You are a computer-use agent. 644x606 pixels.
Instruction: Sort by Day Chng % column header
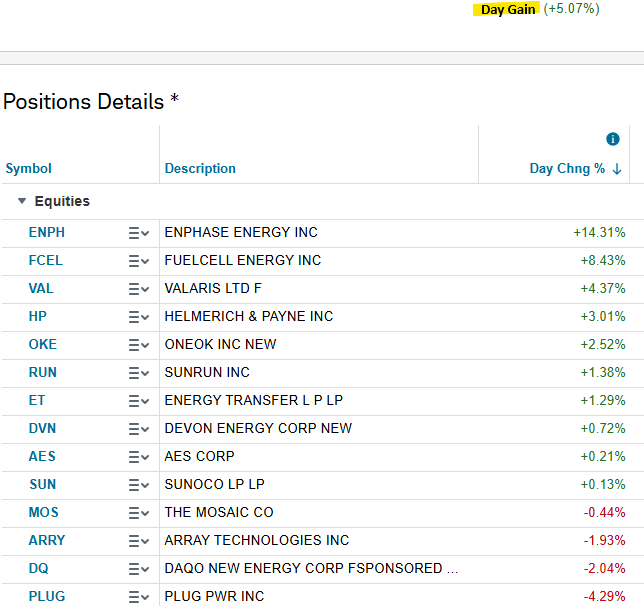tap(567, 168)
